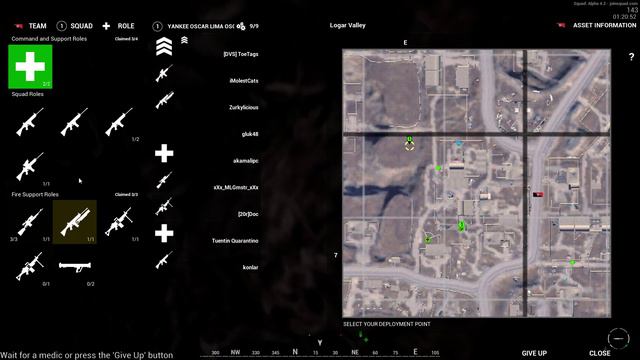Click the medic cross next to akamalipc
640x360 pixels.
(164, 153)
